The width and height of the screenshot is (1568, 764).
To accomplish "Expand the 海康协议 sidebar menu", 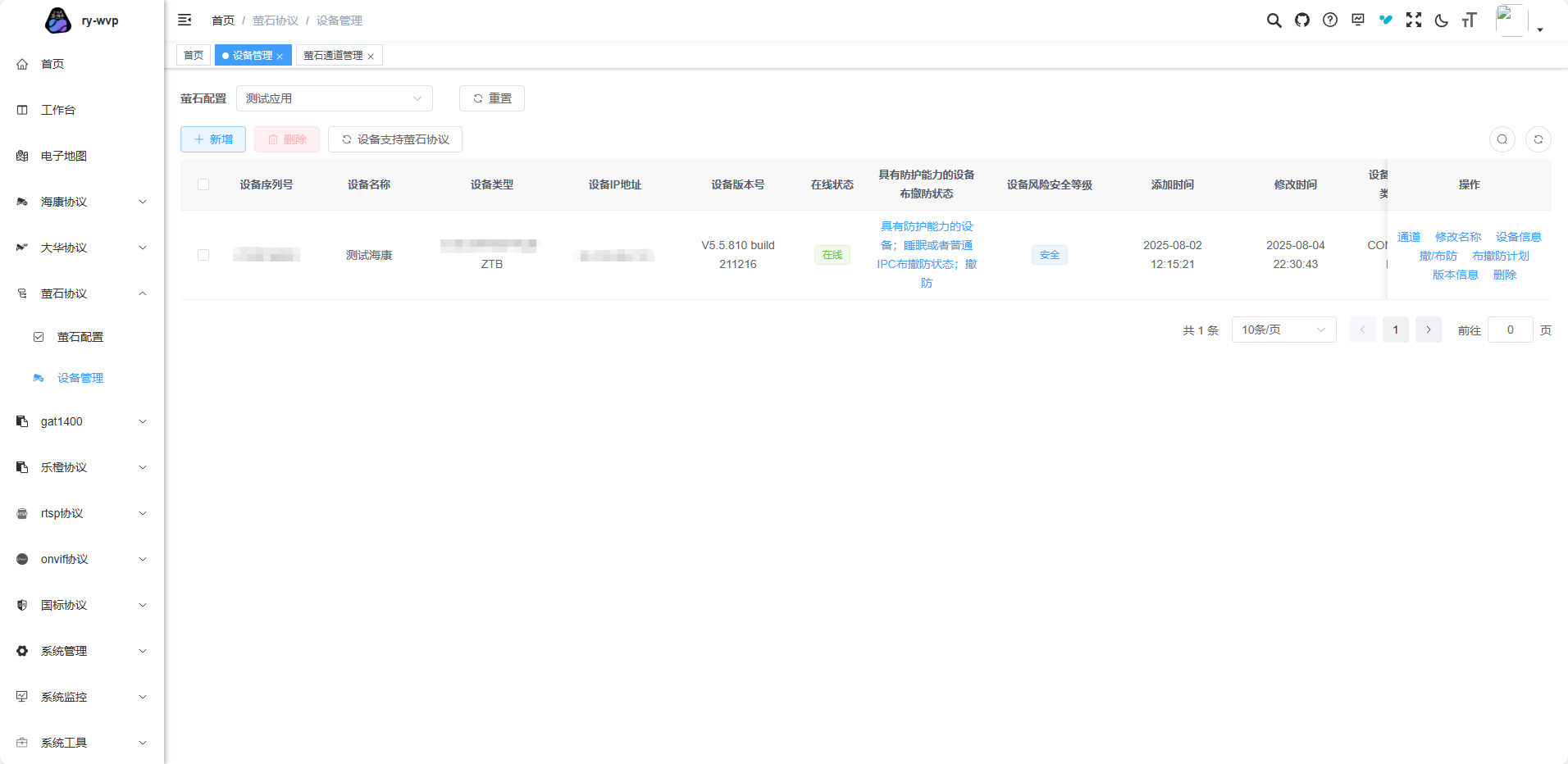I will click(x=82, y=202).
